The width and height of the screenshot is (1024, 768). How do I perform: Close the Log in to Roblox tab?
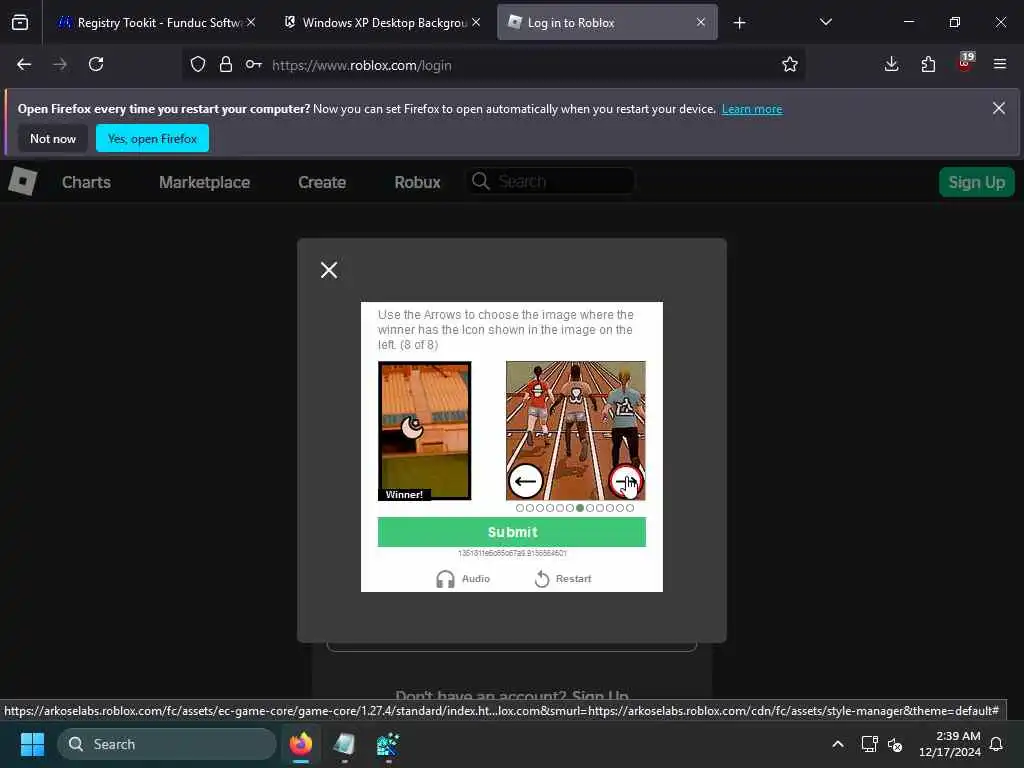(x=701, y=22)
